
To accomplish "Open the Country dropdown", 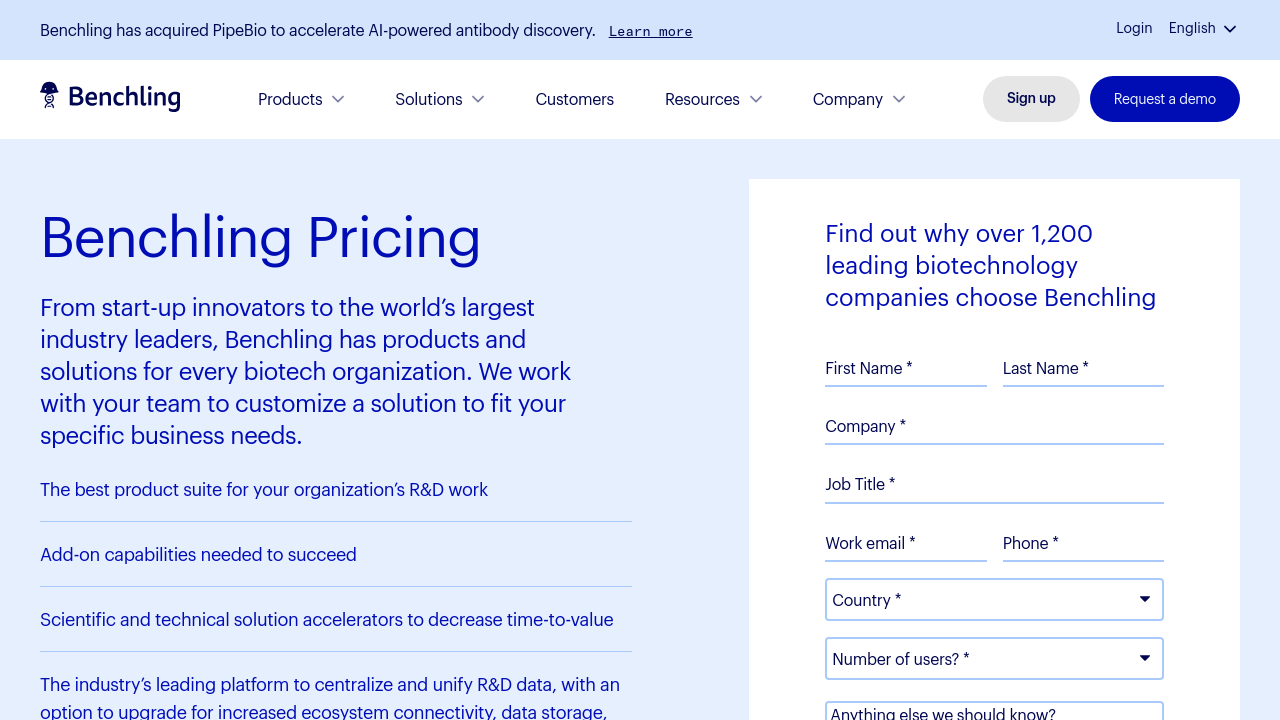I will [994, 600].
